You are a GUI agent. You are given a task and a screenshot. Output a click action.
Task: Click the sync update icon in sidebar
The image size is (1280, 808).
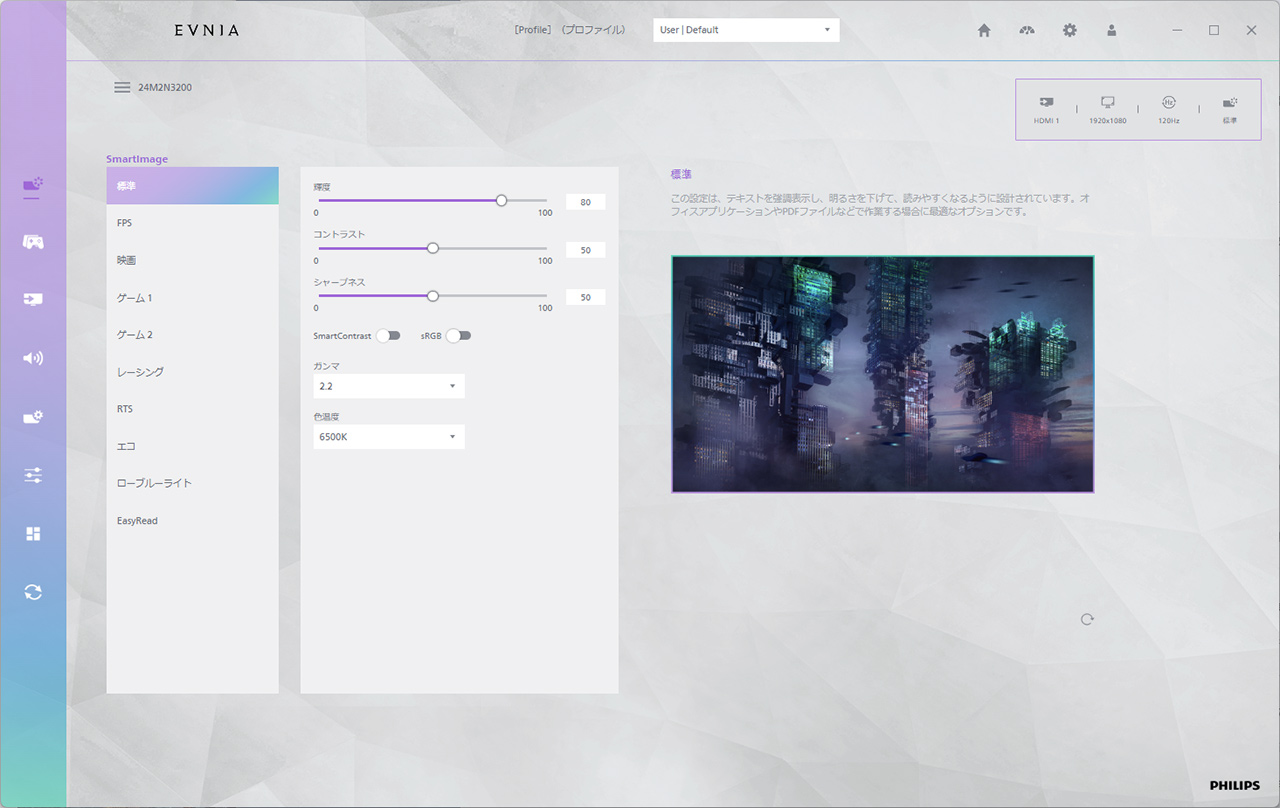click(x=33, y=592)
